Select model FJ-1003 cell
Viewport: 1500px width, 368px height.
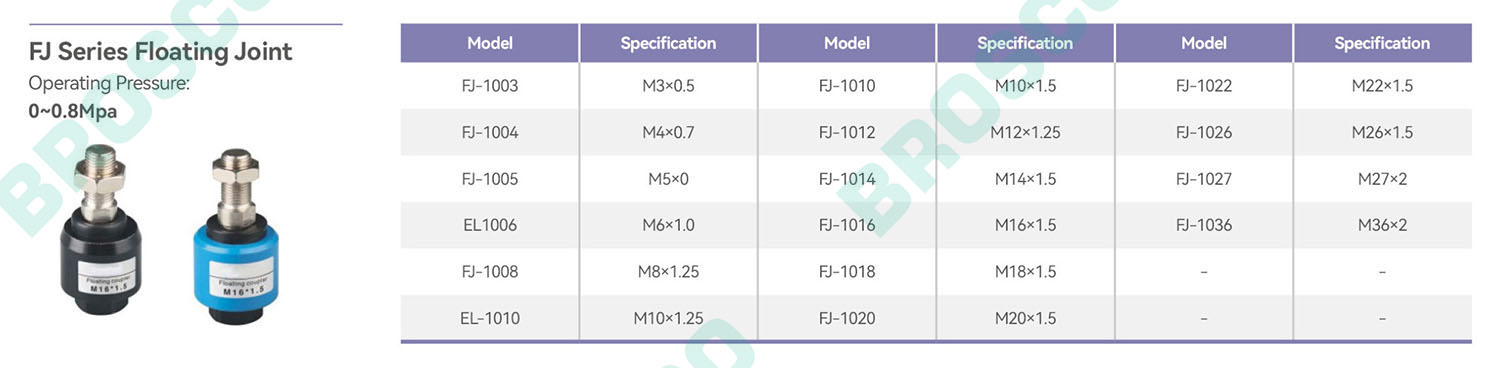(x=490, y=86)
